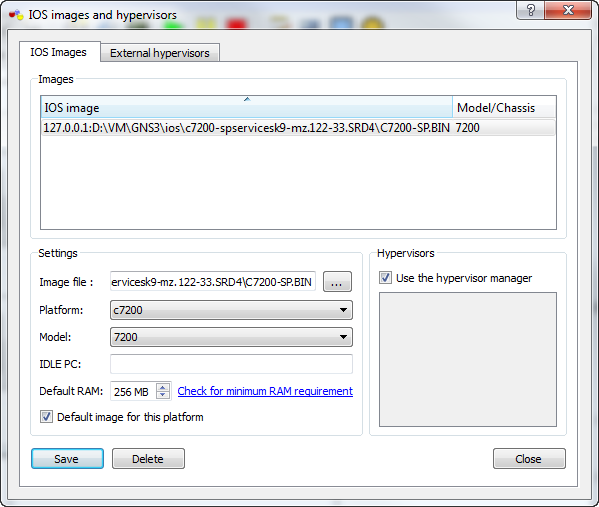Open Check for minimum RAM requirement link

tap(265, 391)
